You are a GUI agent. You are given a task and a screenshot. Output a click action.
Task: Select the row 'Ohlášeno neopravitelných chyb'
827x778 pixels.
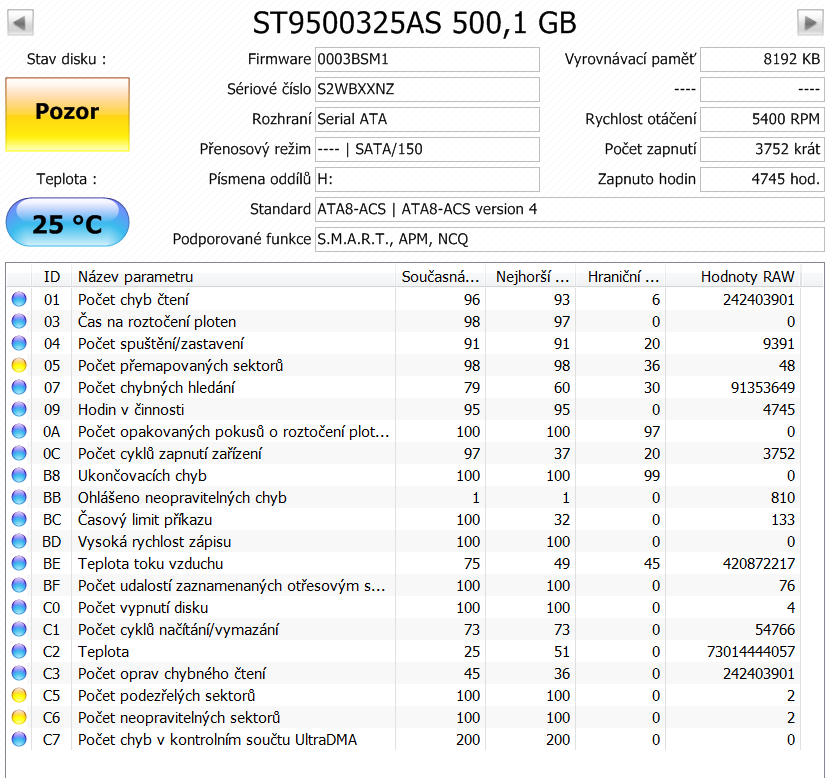403,497
